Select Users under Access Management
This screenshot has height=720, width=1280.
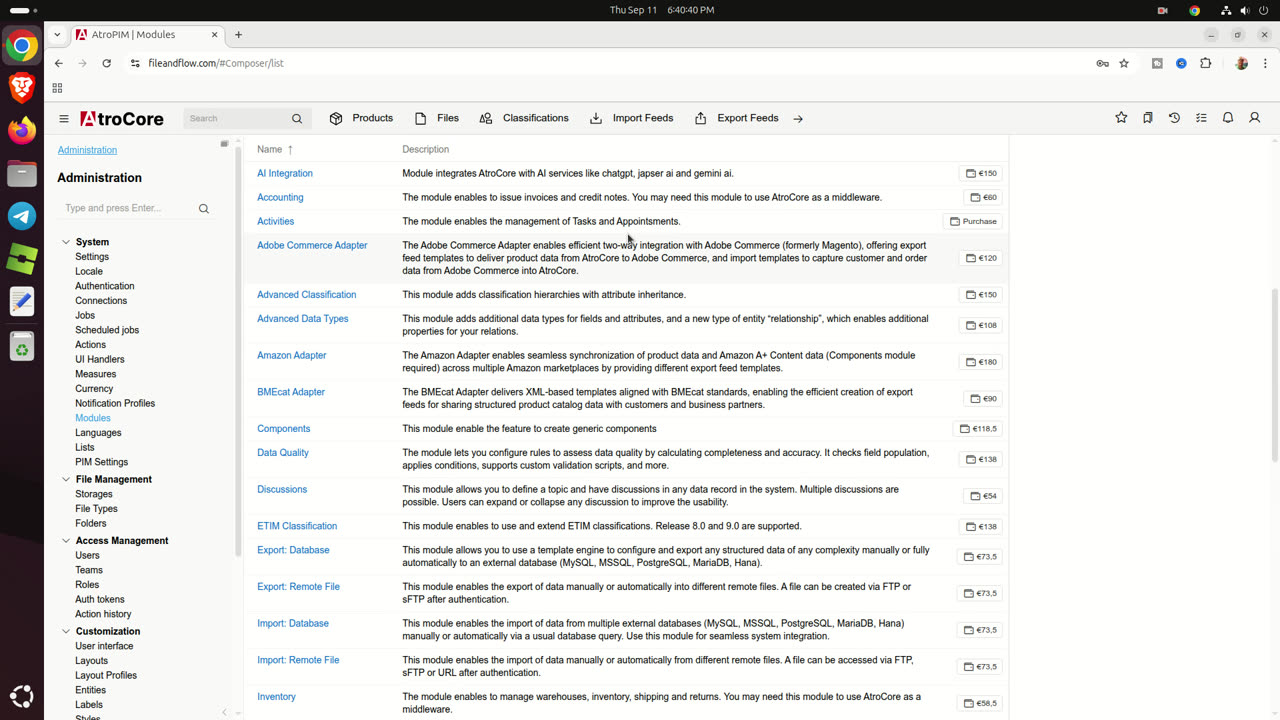click(x=87, y=555)
